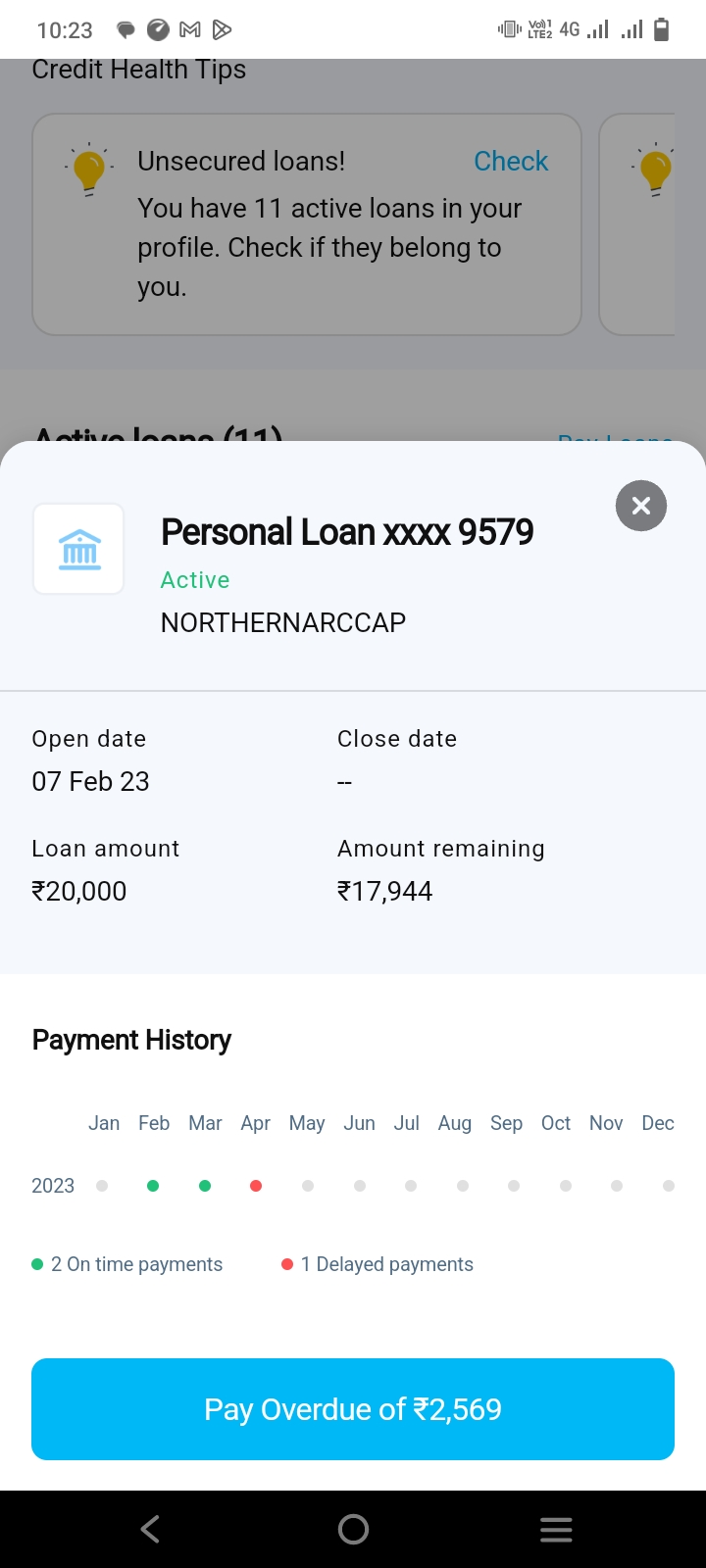Tap the chat notification icon in status bar
Image resolution: width=706 pixels, height=1568 pixels.
tap(126, 30)
